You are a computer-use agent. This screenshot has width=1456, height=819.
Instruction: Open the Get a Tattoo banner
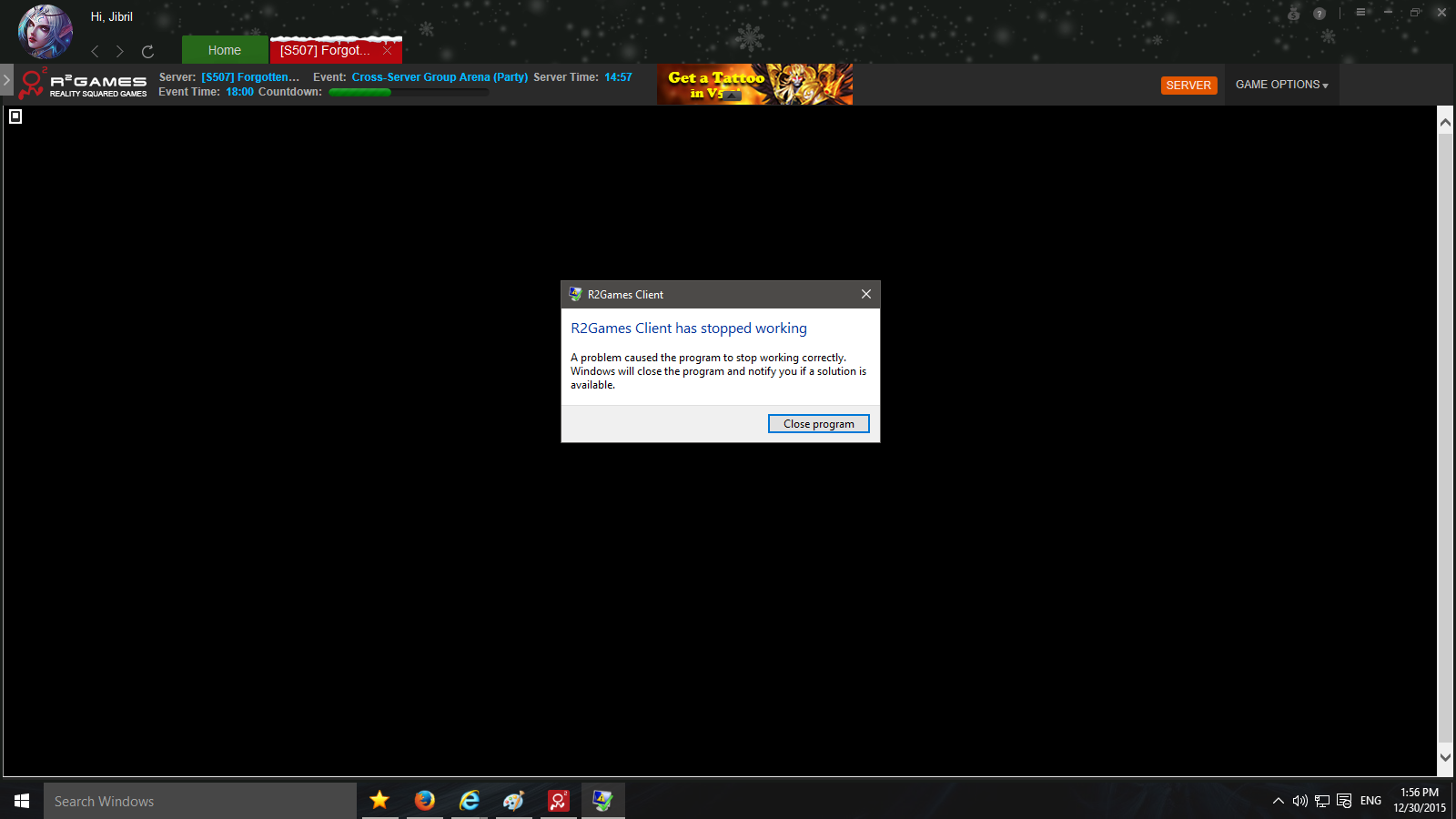coord(754,85)
